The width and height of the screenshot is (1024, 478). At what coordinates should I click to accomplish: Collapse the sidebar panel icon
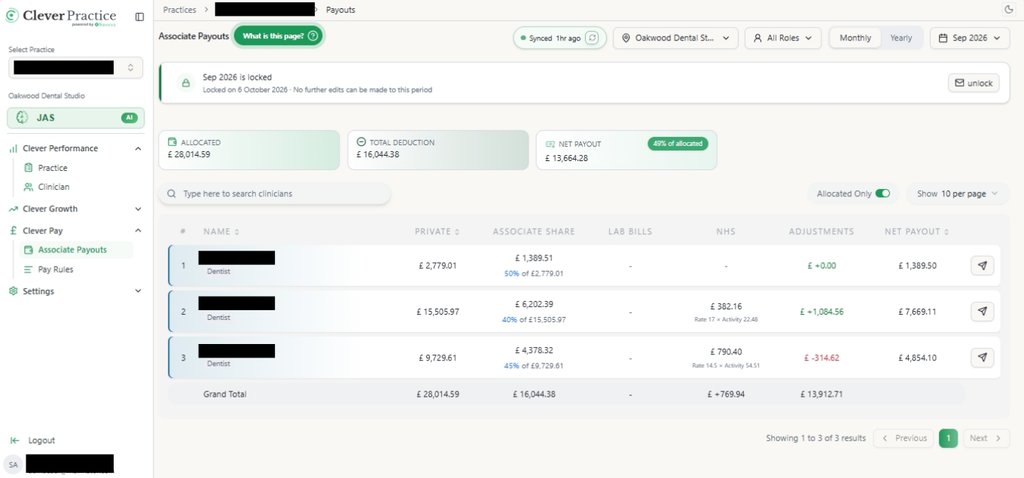coord(139,17)
